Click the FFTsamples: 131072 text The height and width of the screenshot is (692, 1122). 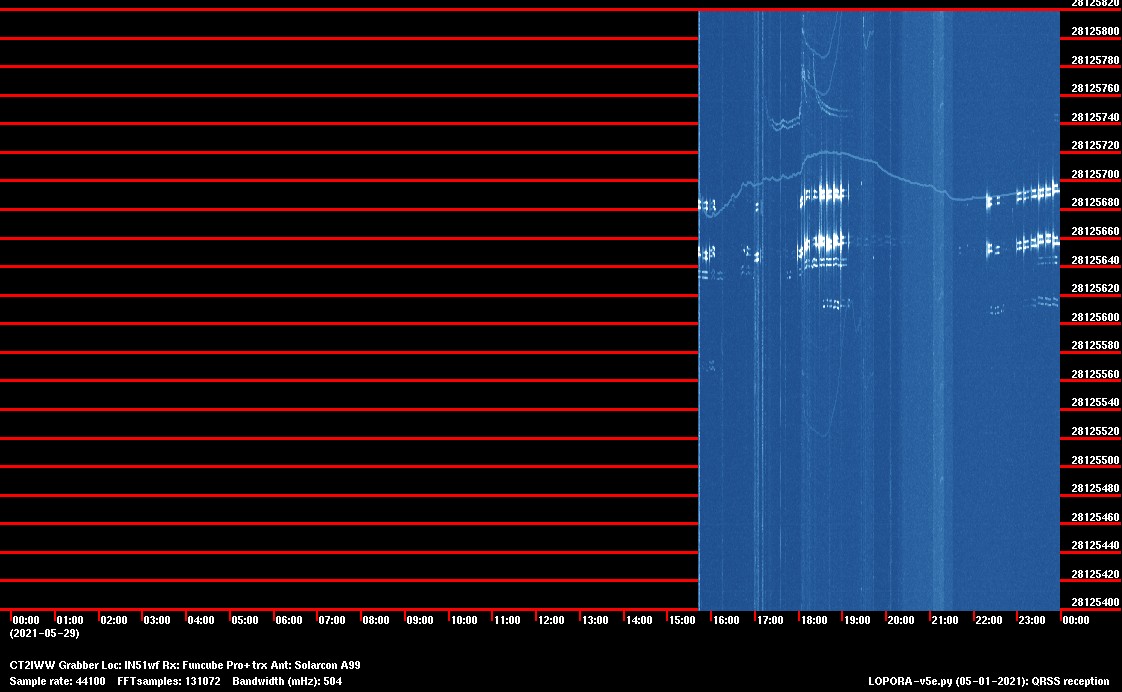coord(169,681)
